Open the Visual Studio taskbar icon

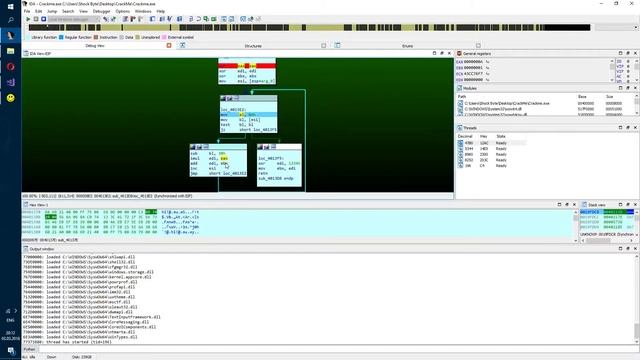click(x=11, y=82)
